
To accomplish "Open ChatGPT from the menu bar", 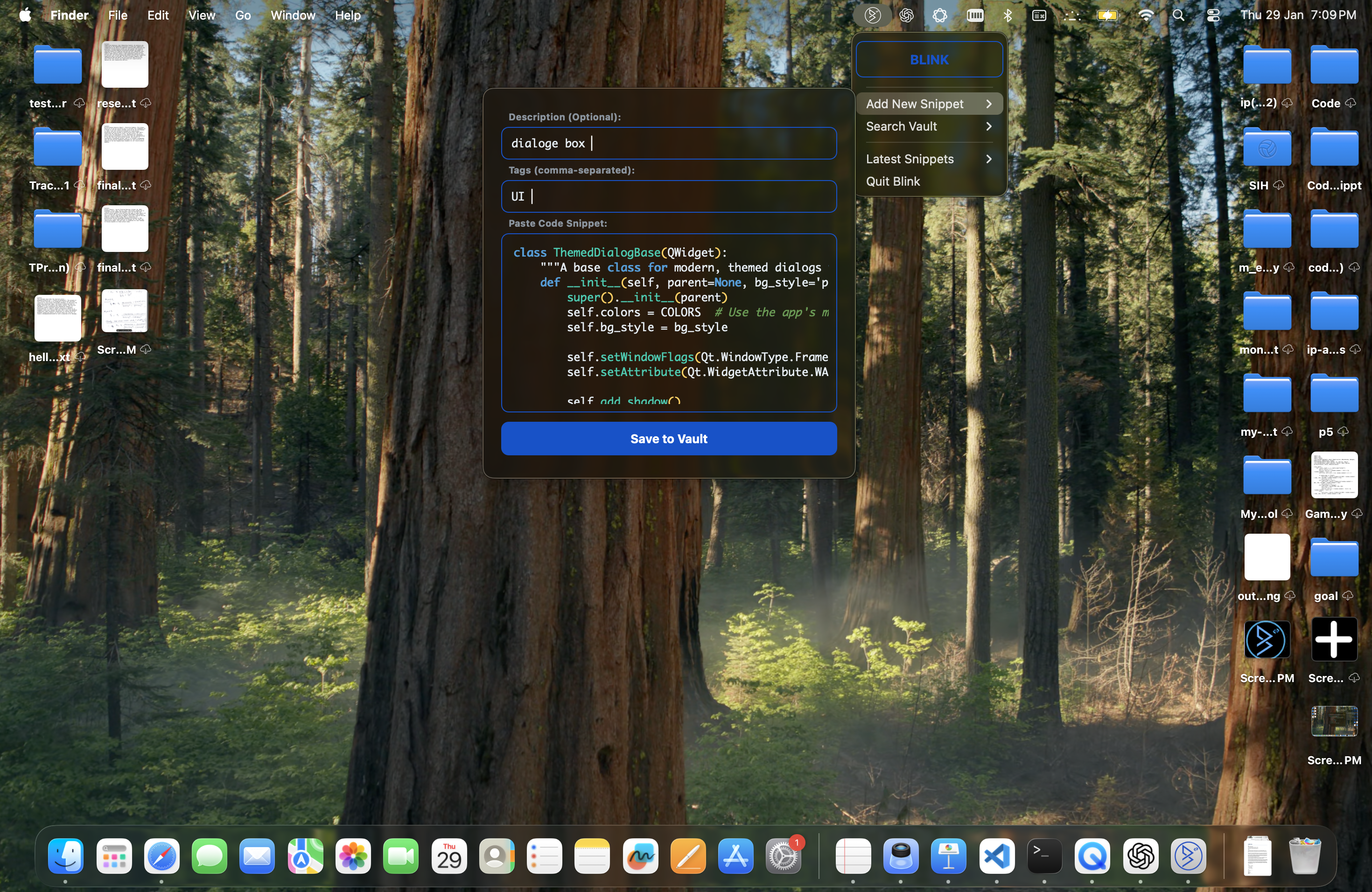I will tap(906, 15).
